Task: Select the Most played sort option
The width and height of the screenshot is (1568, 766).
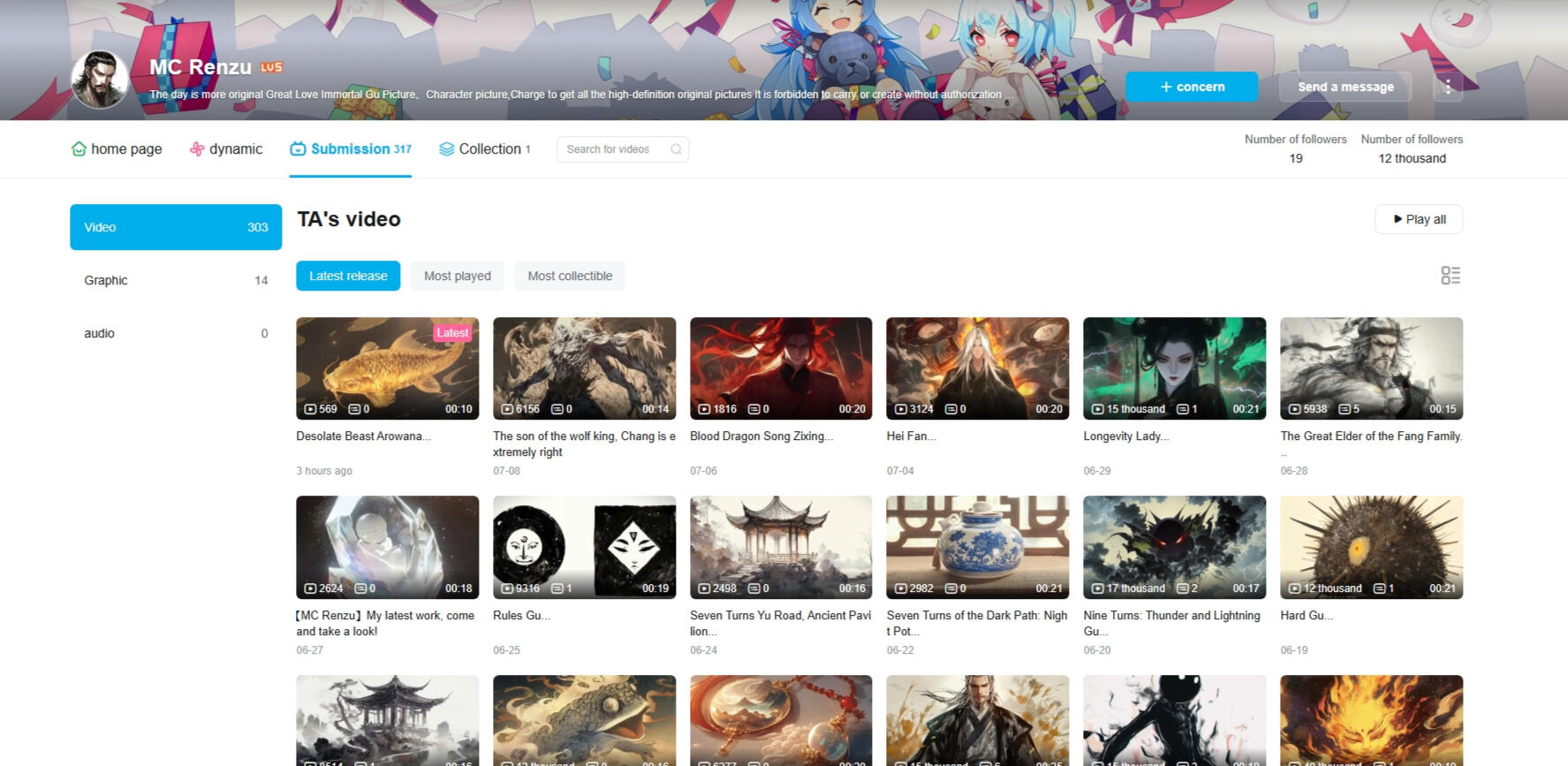Action: [457, 276]
